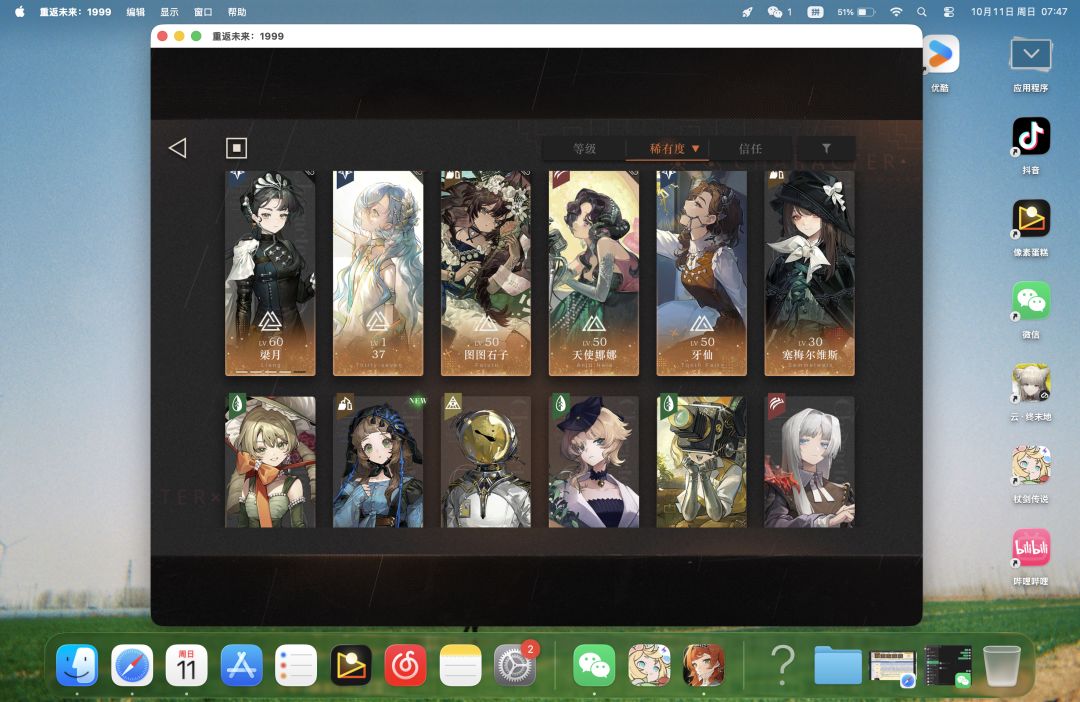Open the character filter funnel

(x=826, y=148)
